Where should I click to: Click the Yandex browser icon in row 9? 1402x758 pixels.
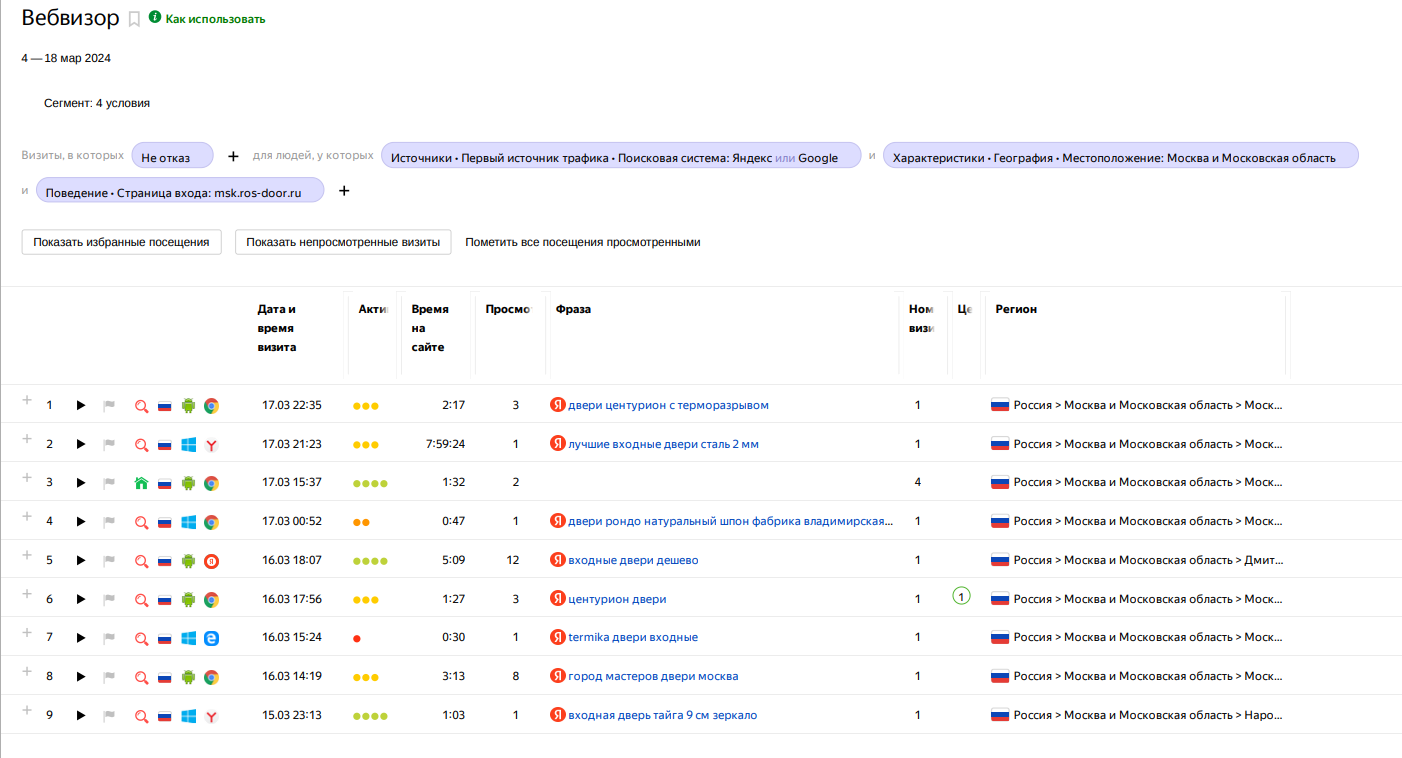(x=211, y=717)
